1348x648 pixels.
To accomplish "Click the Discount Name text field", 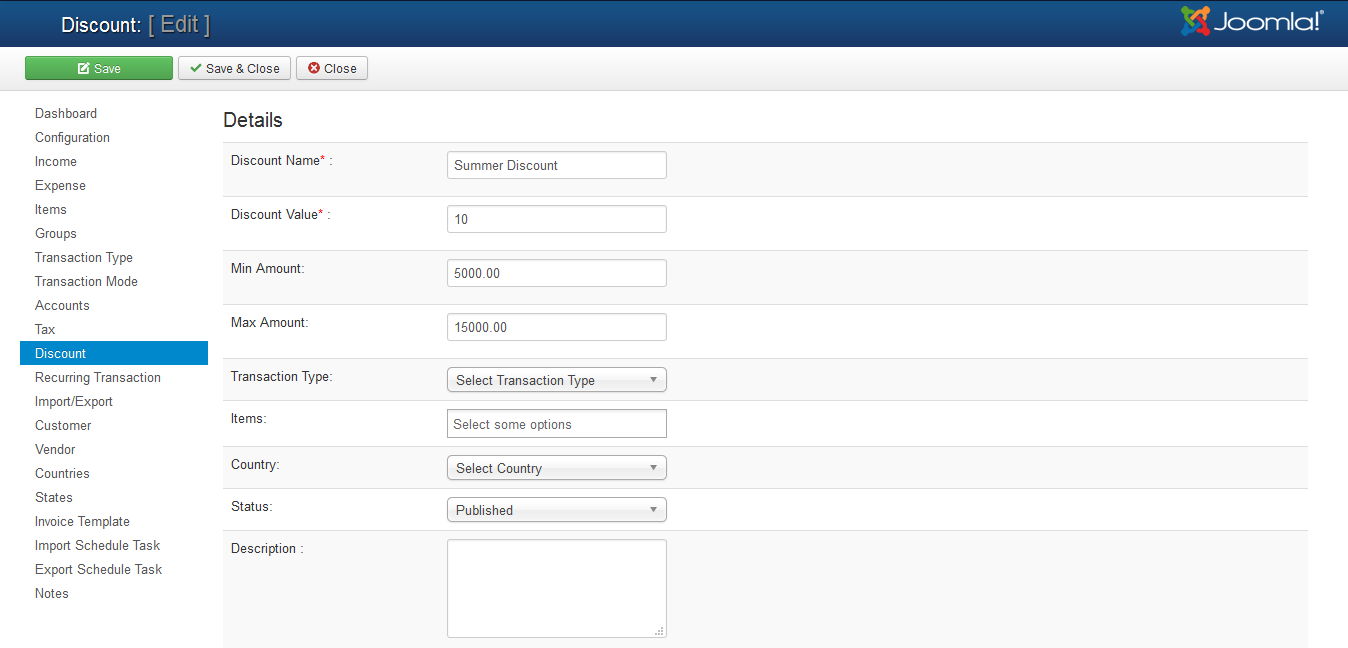I will [x=556, y=165].
